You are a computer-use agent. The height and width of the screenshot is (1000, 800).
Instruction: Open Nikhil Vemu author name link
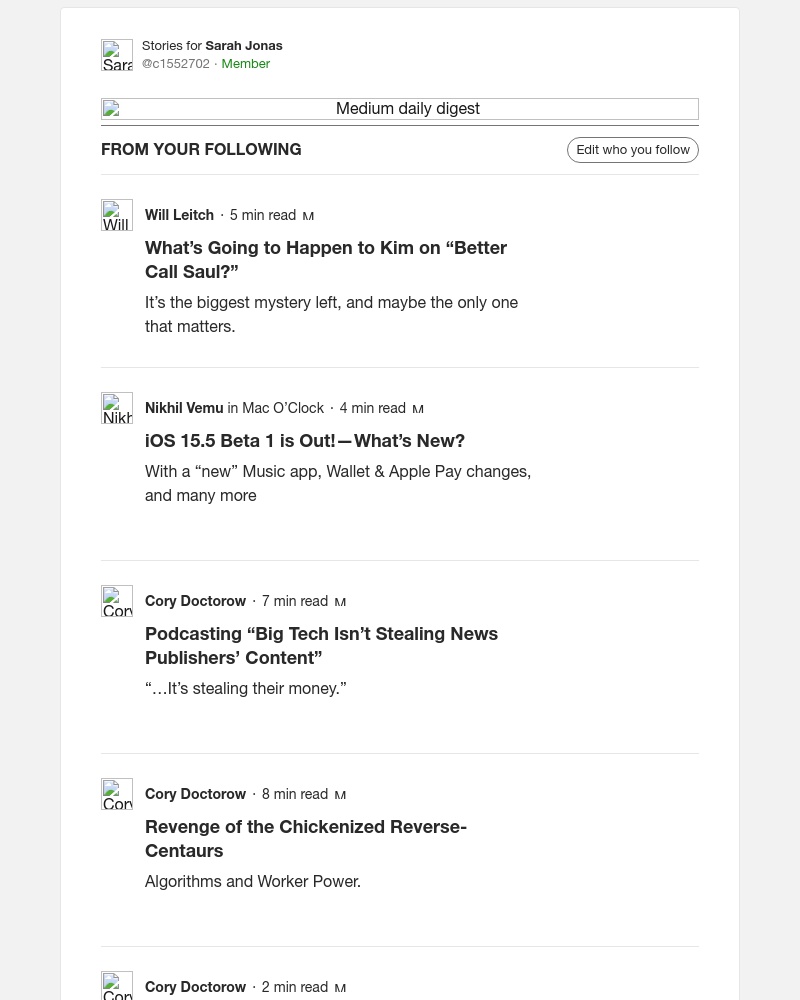point(184,408)
